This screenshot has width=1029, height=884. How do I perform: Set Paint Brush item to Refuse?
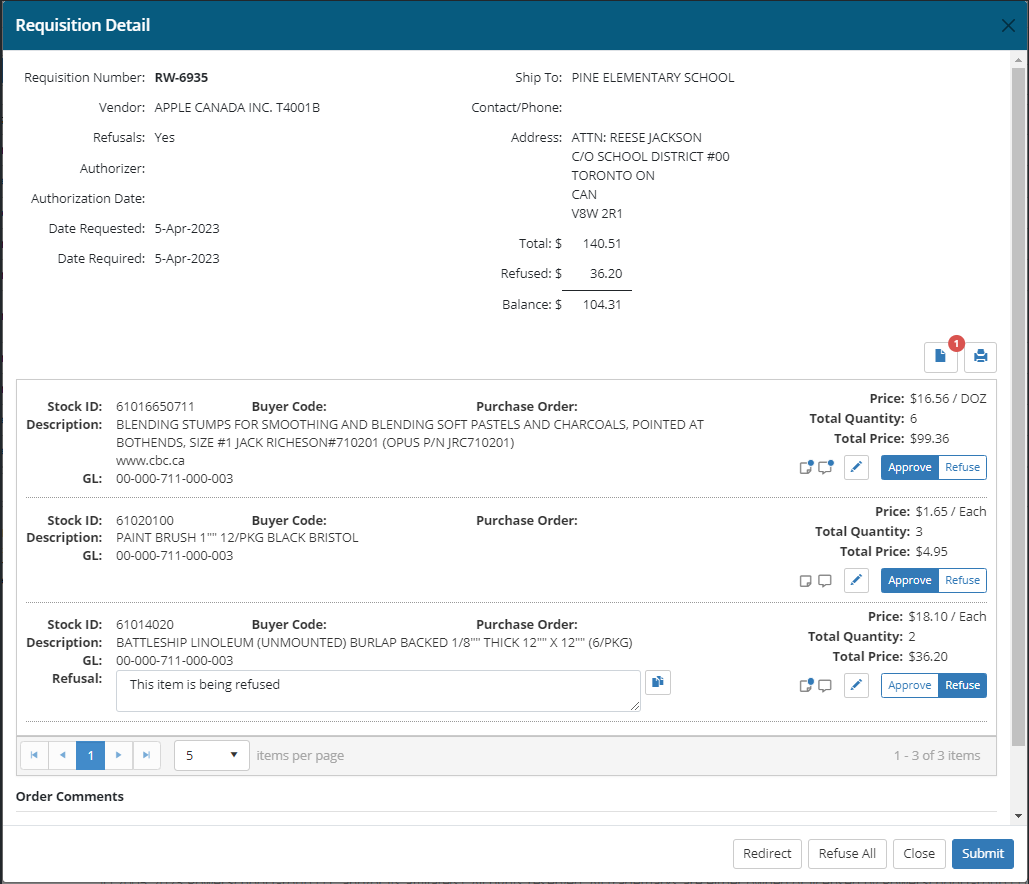click(x=962, y=581)
